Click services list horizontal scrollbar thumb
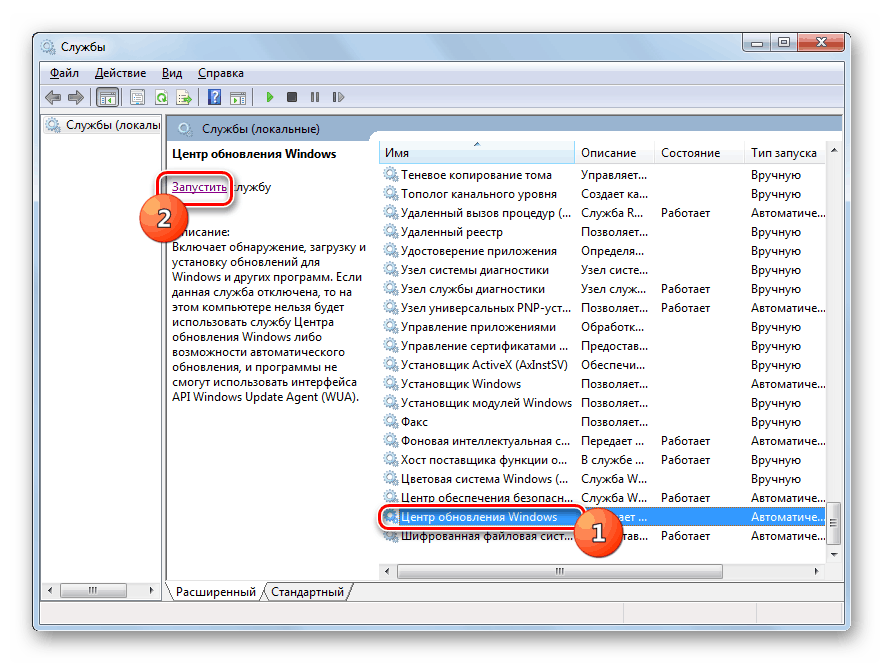This screenshot has height=664, width=884. point(559,571)
